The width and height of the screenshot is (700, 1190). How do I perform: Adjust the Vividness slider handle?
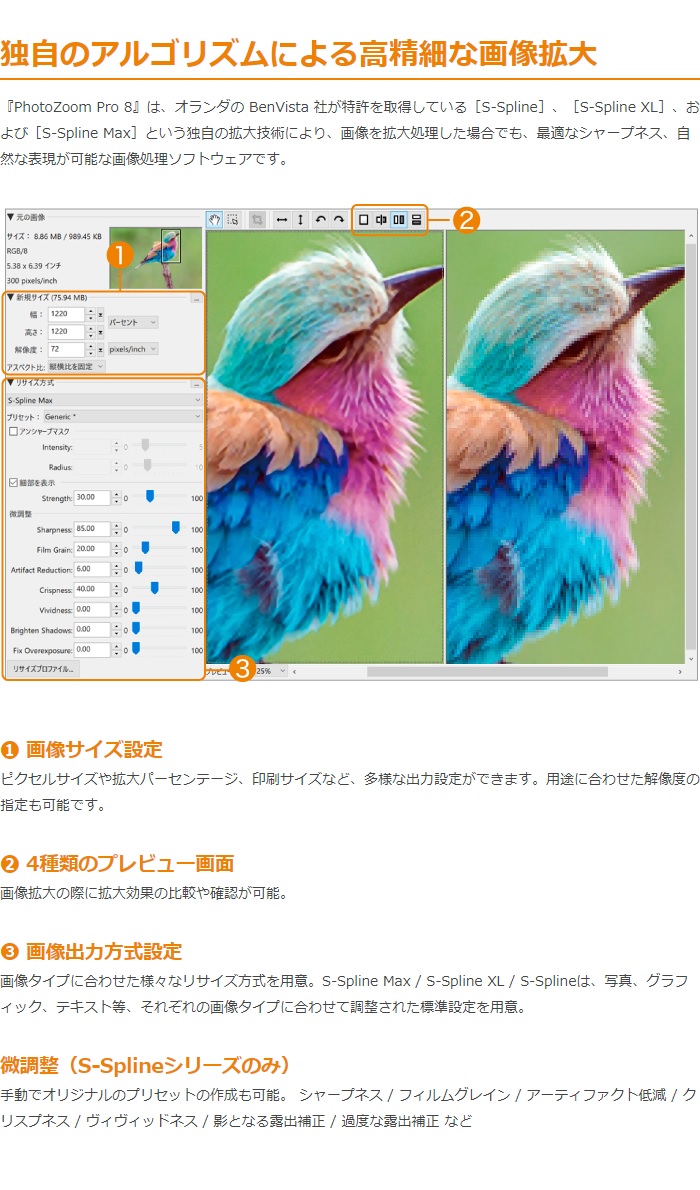point(136,608)
